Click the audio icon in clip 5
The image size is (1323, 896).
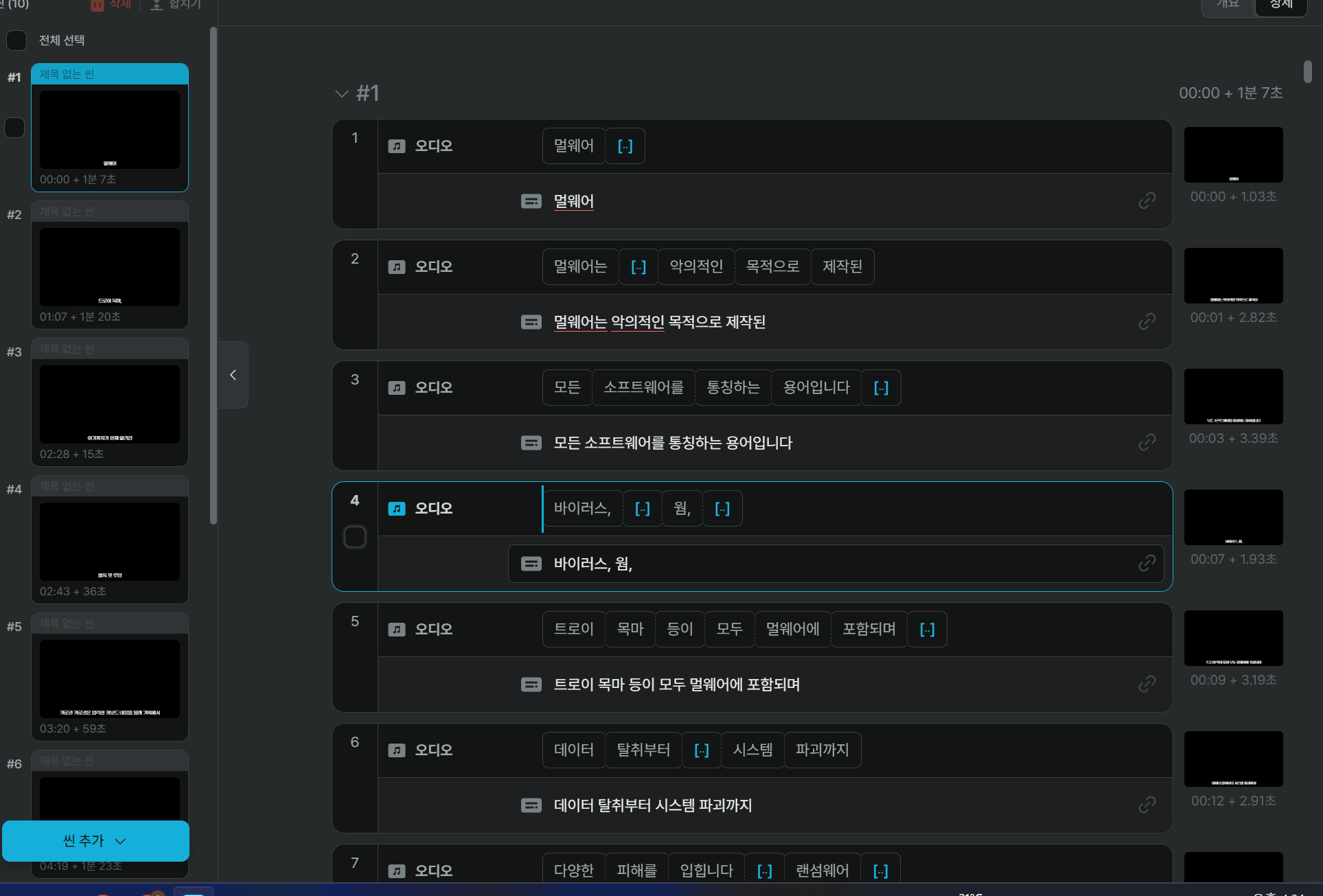click(397, 630)
